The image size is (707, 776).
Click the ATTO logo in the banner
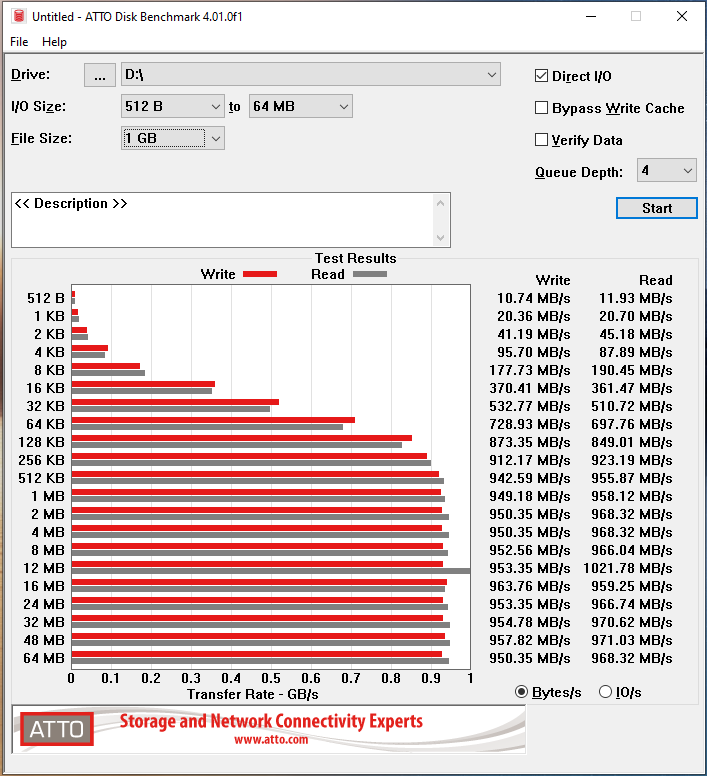pos(57,729)
